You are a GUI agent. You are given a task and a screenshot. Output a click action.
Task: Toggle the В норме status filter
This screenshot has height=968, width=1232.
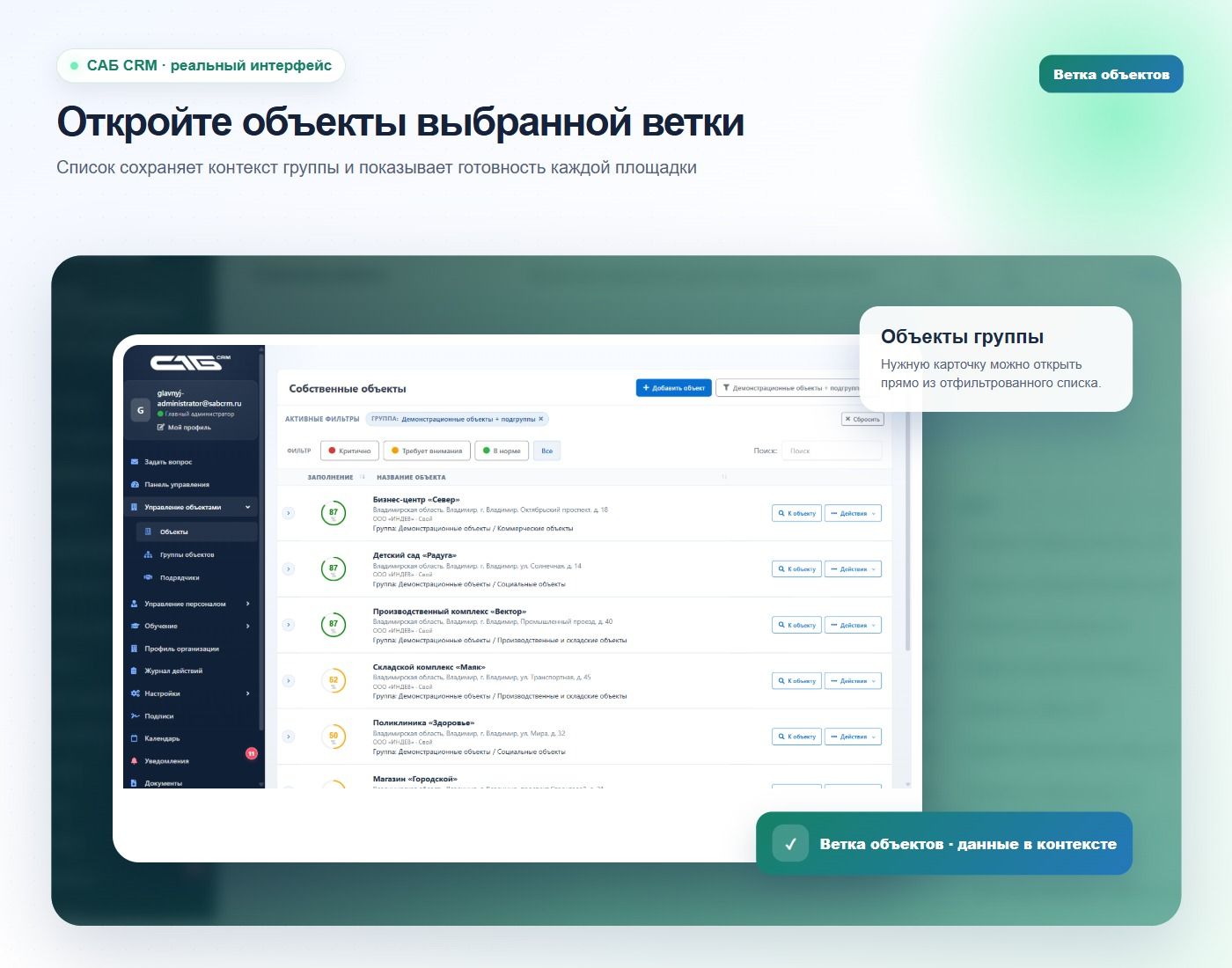point(502,451)
